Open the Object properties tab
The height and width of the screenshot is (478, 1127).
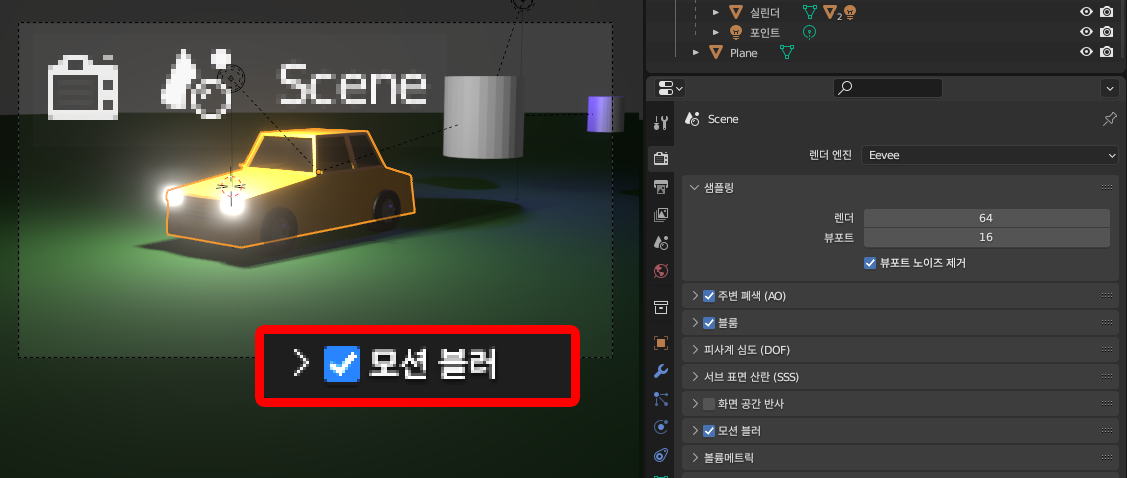click(x=661, y=343)
